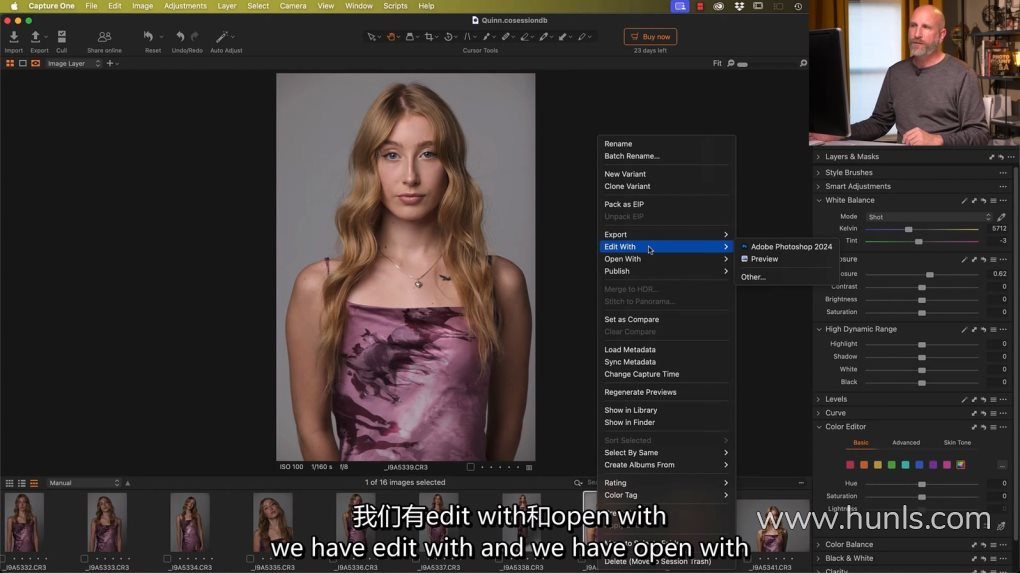This screenshot has height=573, width=1020.
Task: Click the Buy now button
Action: (x=650, y=37)
